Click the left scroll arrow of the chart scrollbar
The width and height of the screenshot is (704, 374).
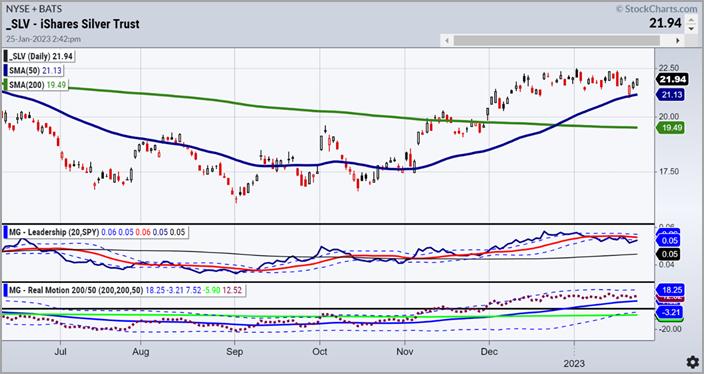point(447,41)
